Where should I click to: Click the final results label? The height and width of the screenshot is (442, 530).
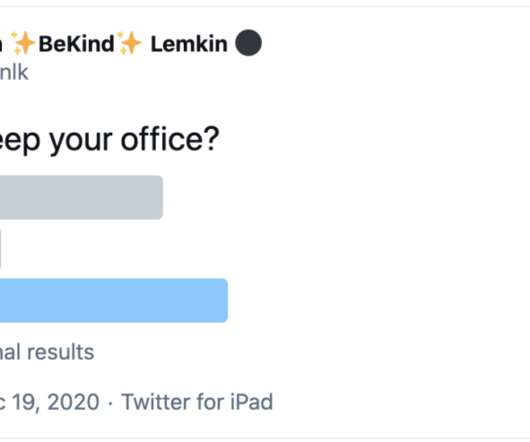point(47,352)
